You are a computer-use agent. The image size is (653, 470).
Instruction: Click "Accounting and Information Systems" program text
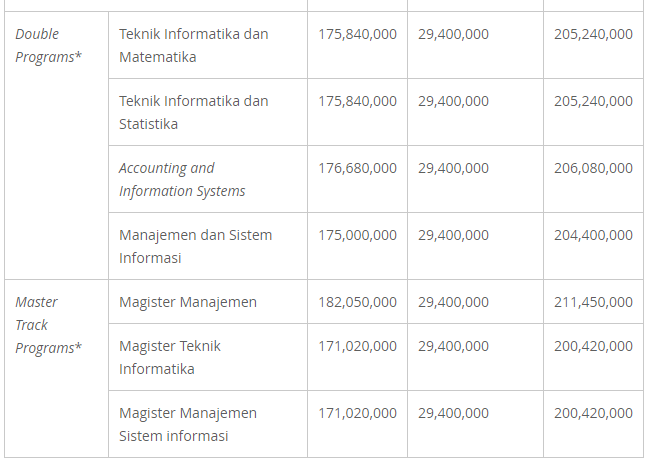tap(182, 179)
